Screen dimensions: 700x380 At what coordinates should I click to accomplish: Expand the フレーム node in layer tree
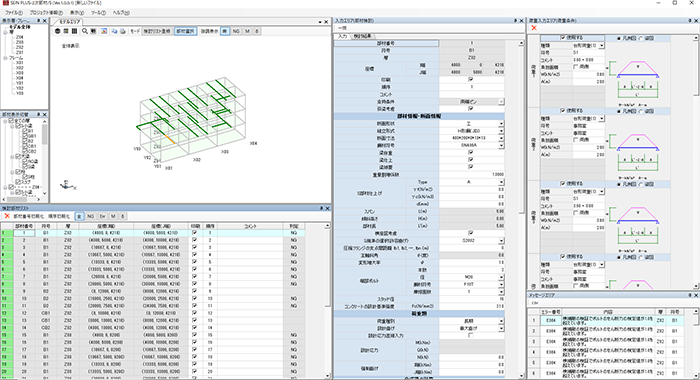(x=5, y=58)
